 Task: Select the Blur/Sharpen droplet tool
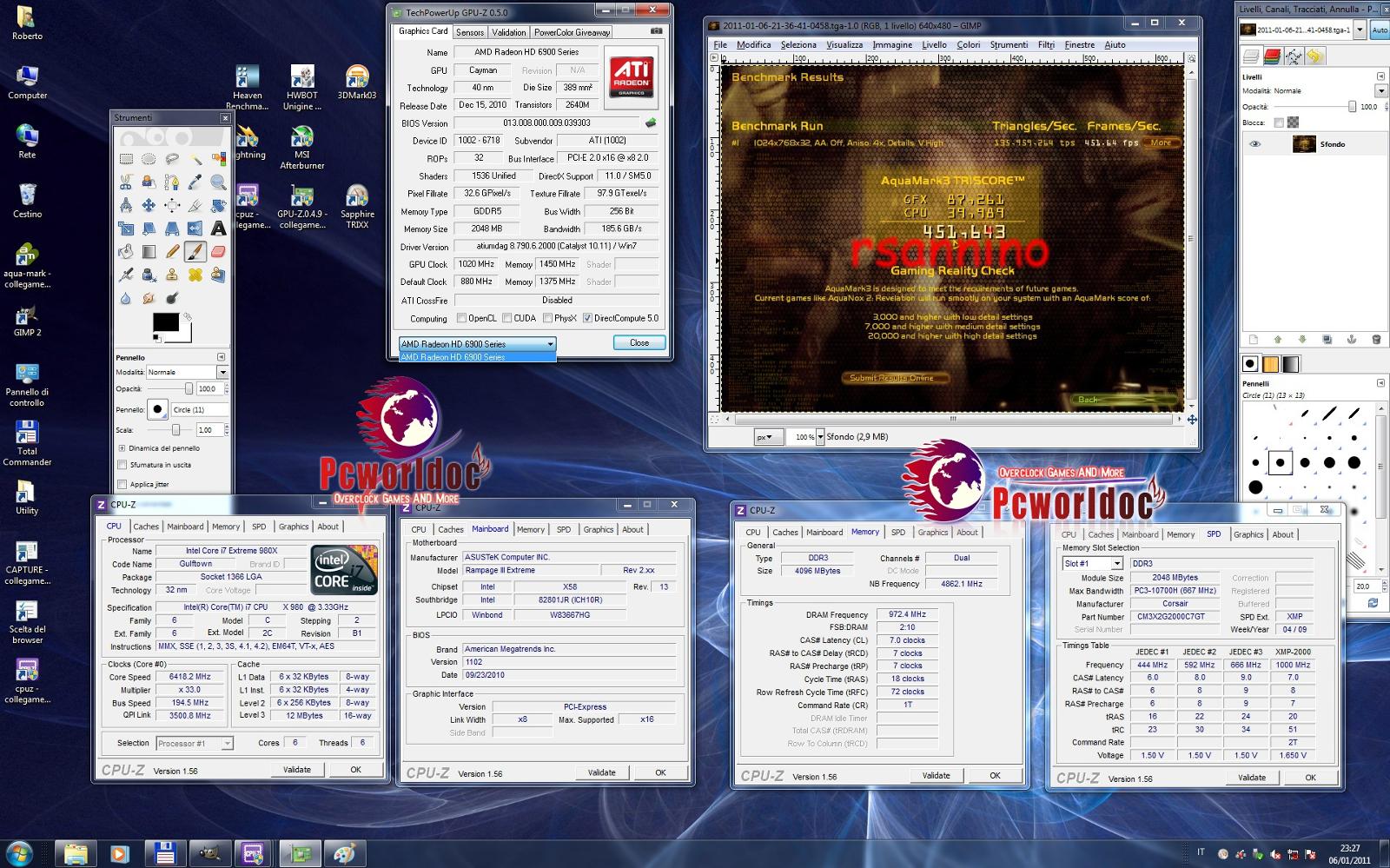click(126, 298)
